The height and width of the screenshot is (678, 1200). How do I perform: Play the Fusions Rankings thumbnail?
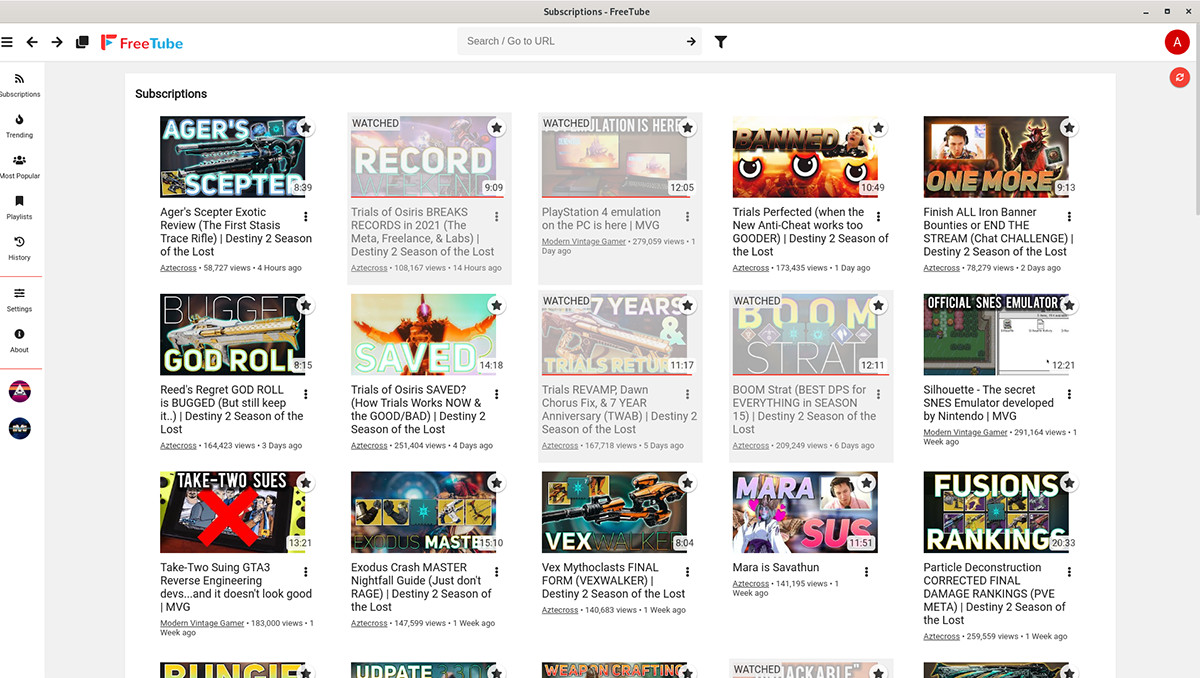(x=996, y=512)
